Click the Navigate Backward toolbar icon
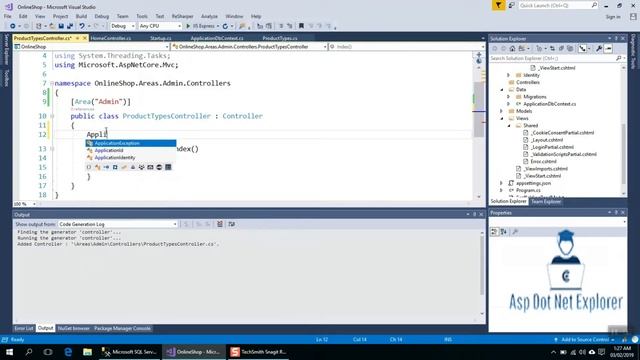This screenshot has width=640, height=360. (x=13, y=26)
